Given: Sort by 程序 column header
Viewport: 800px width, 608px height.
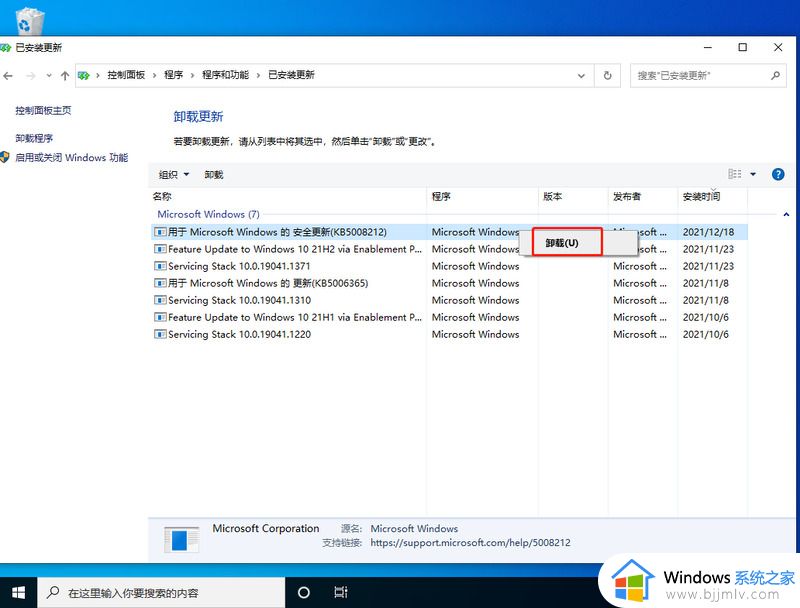Looking at the screenshot, I should 441,196.
